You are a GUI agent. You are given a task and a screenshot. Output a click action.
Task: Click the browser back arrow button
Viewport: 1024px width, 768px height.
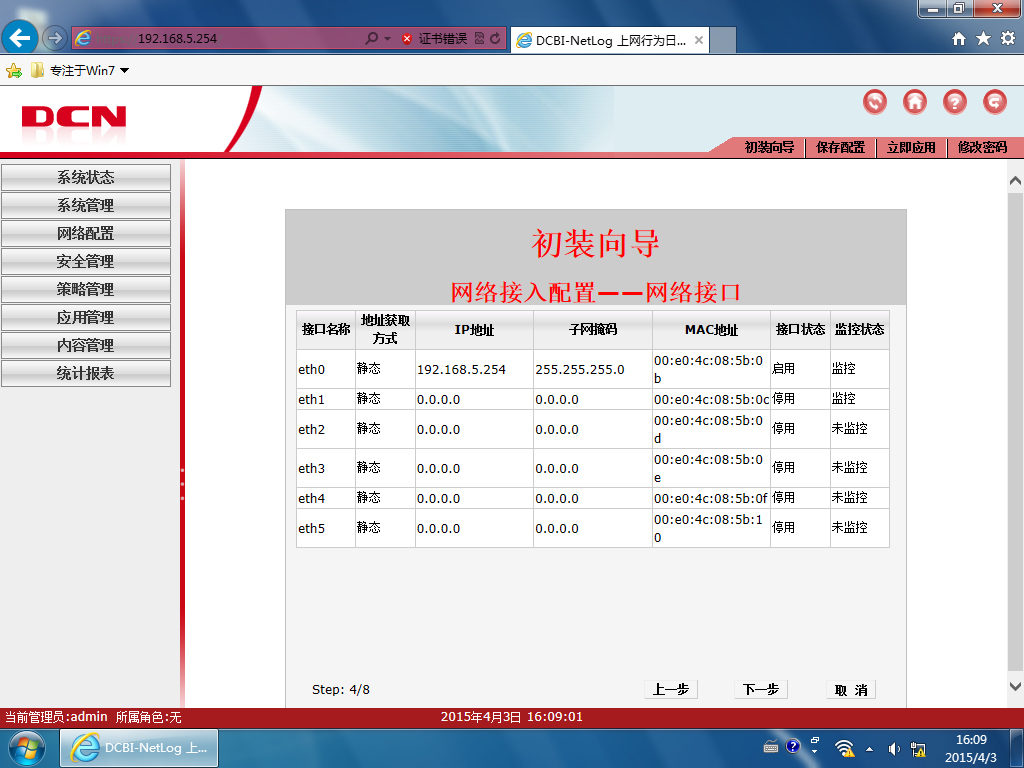20,38
